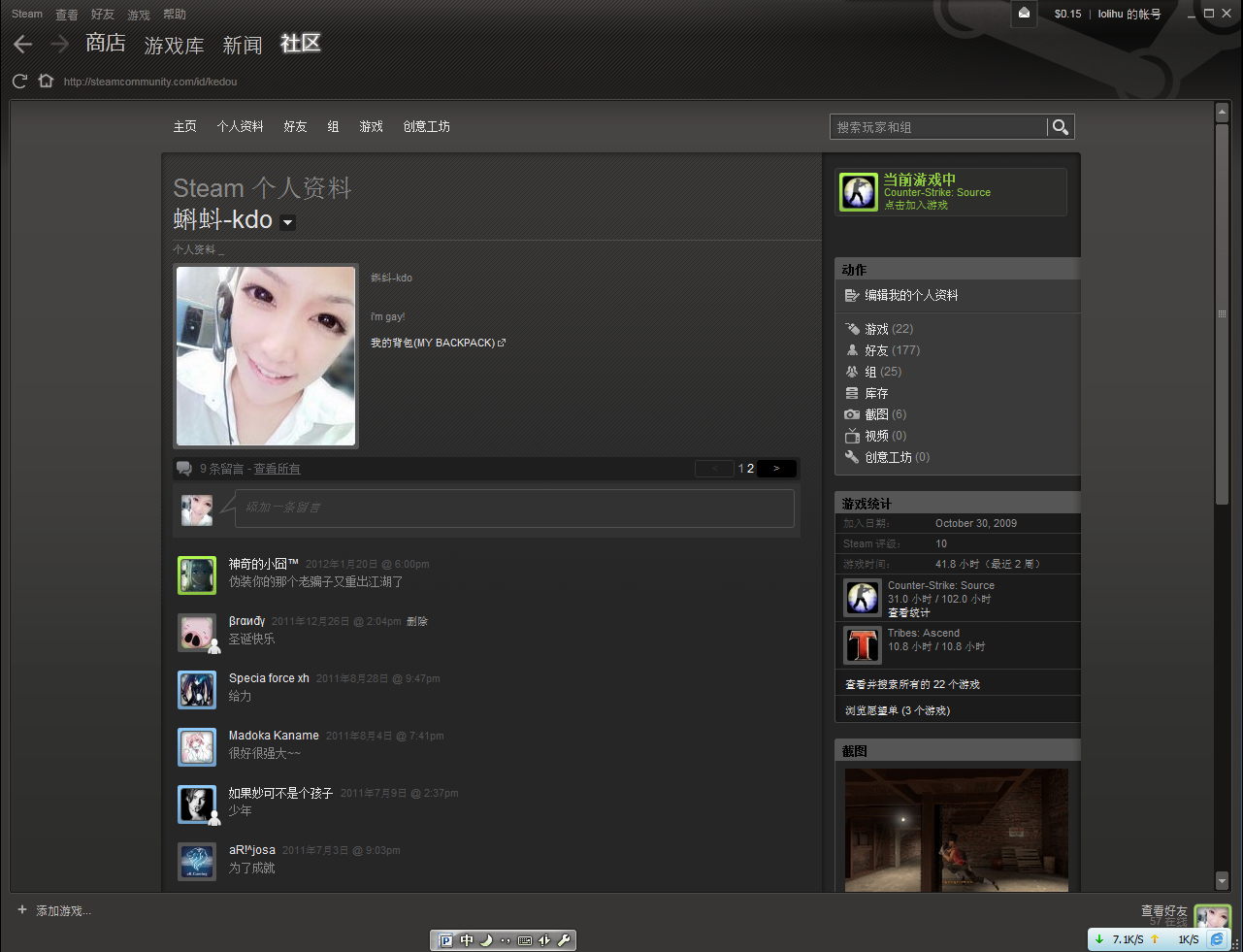Open inventory via the stacked 库存 icon

click(851, 393)
